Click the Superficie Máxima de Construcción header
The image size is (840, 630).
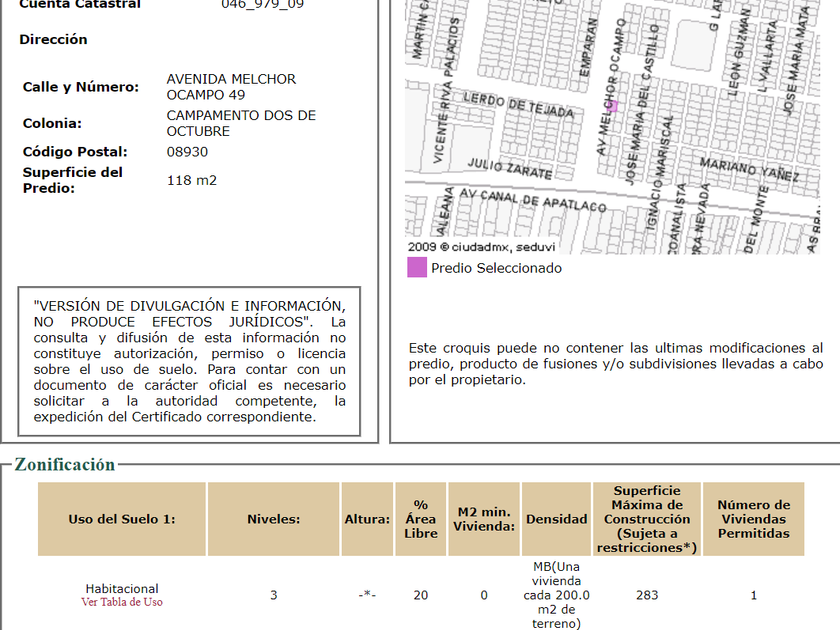(647, 519)
